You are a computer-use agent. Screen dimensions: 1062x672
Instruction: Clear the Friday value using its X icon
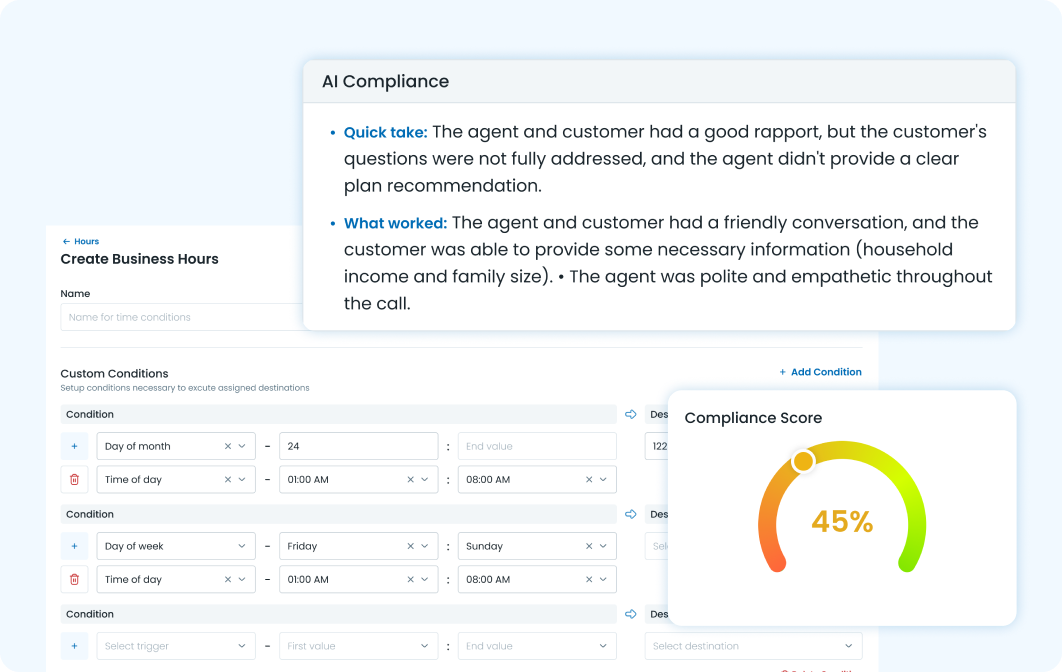pos(410,546)
